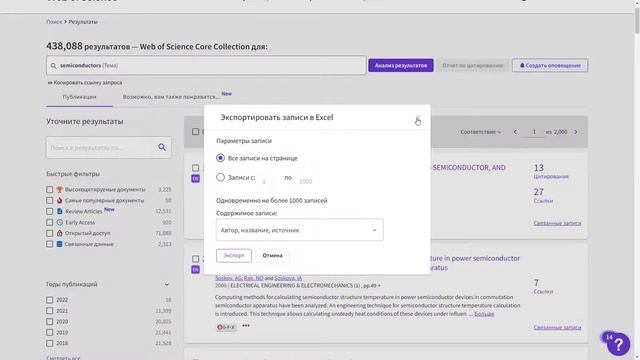Click the Отмена button
Image resolution: width=640 pixels, height=360 pixels.
(272, 256)
